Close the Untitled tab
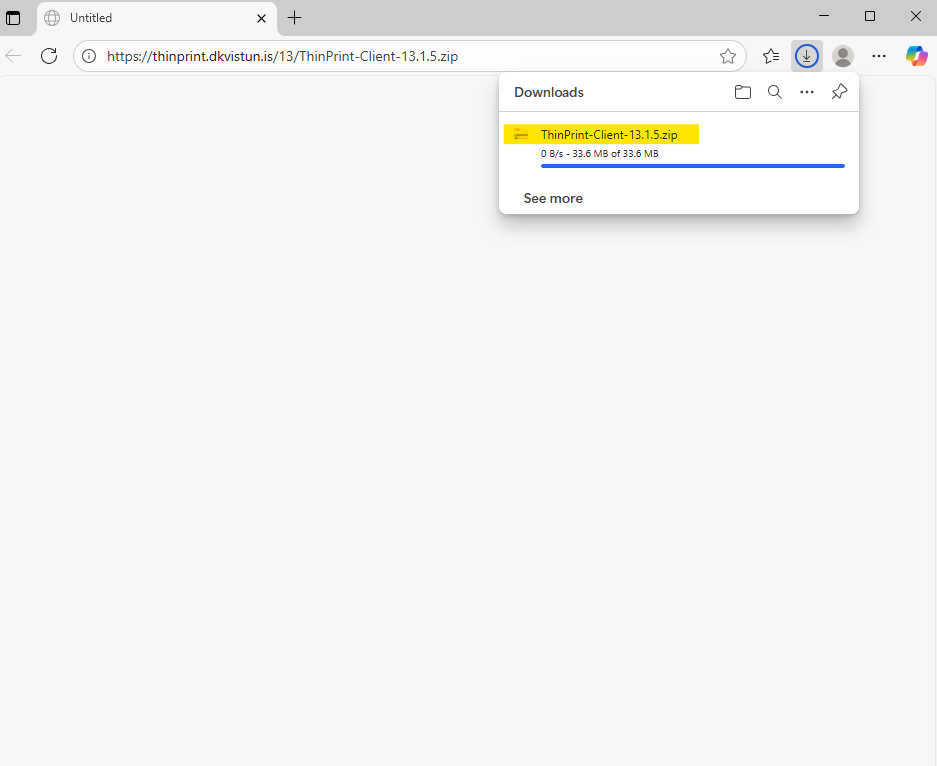The height and width of the screenshot is (766, 937). (262, 18)
